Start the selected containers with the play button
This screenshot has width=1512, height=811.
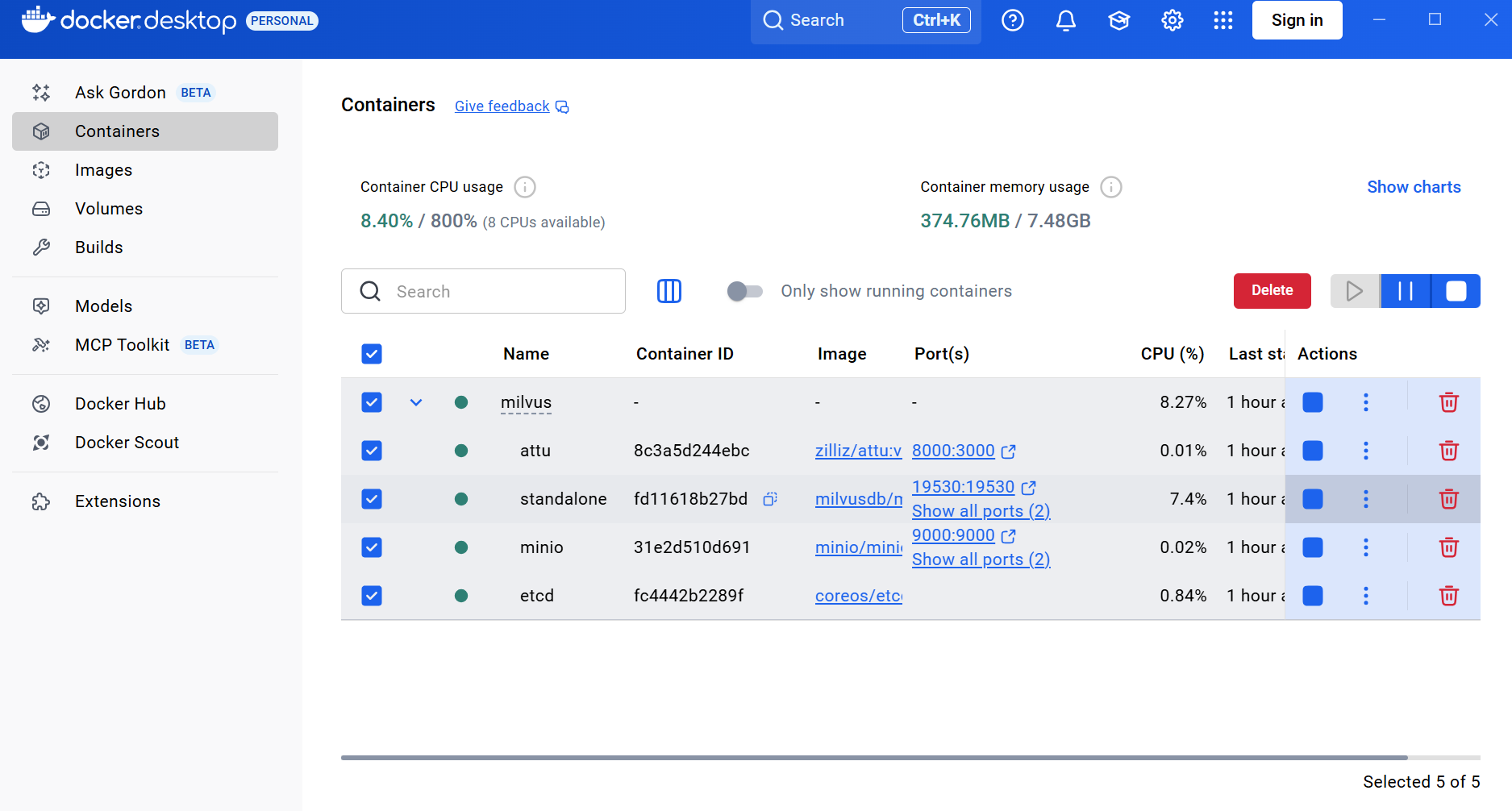pos(1355,291)
